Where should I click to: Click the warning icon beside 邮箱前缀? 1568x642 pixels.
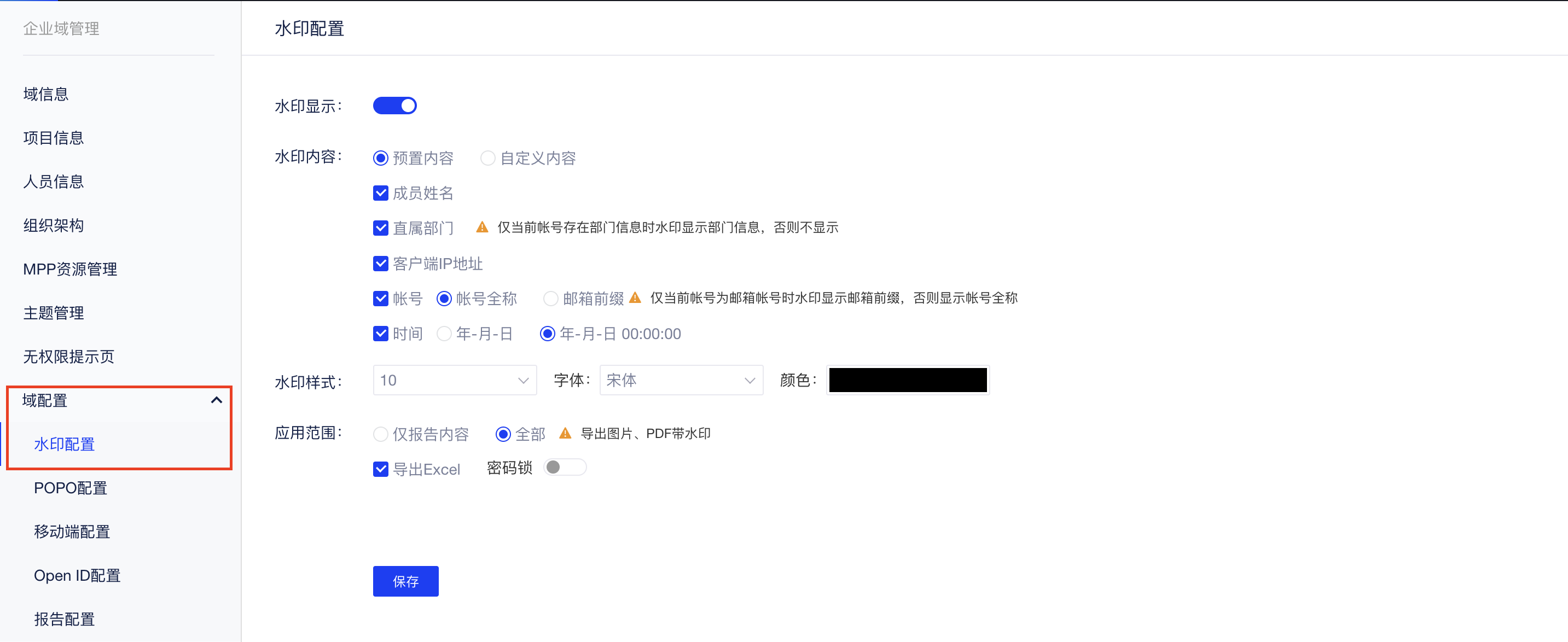pyautogui.click(x=635, y=297)
